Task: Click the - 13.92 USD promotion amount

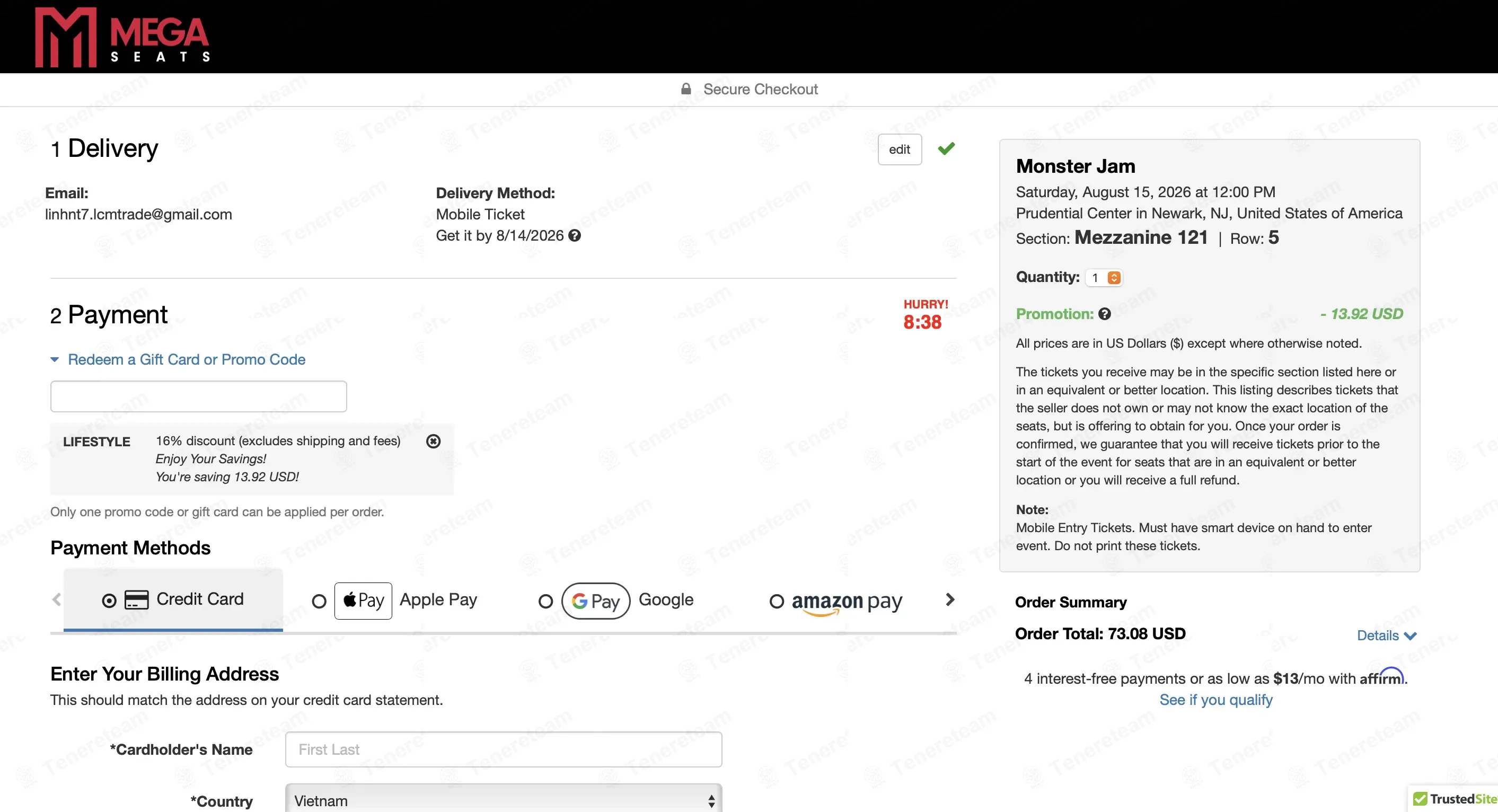Action: pyautogui.click(x=1361, y=314)
